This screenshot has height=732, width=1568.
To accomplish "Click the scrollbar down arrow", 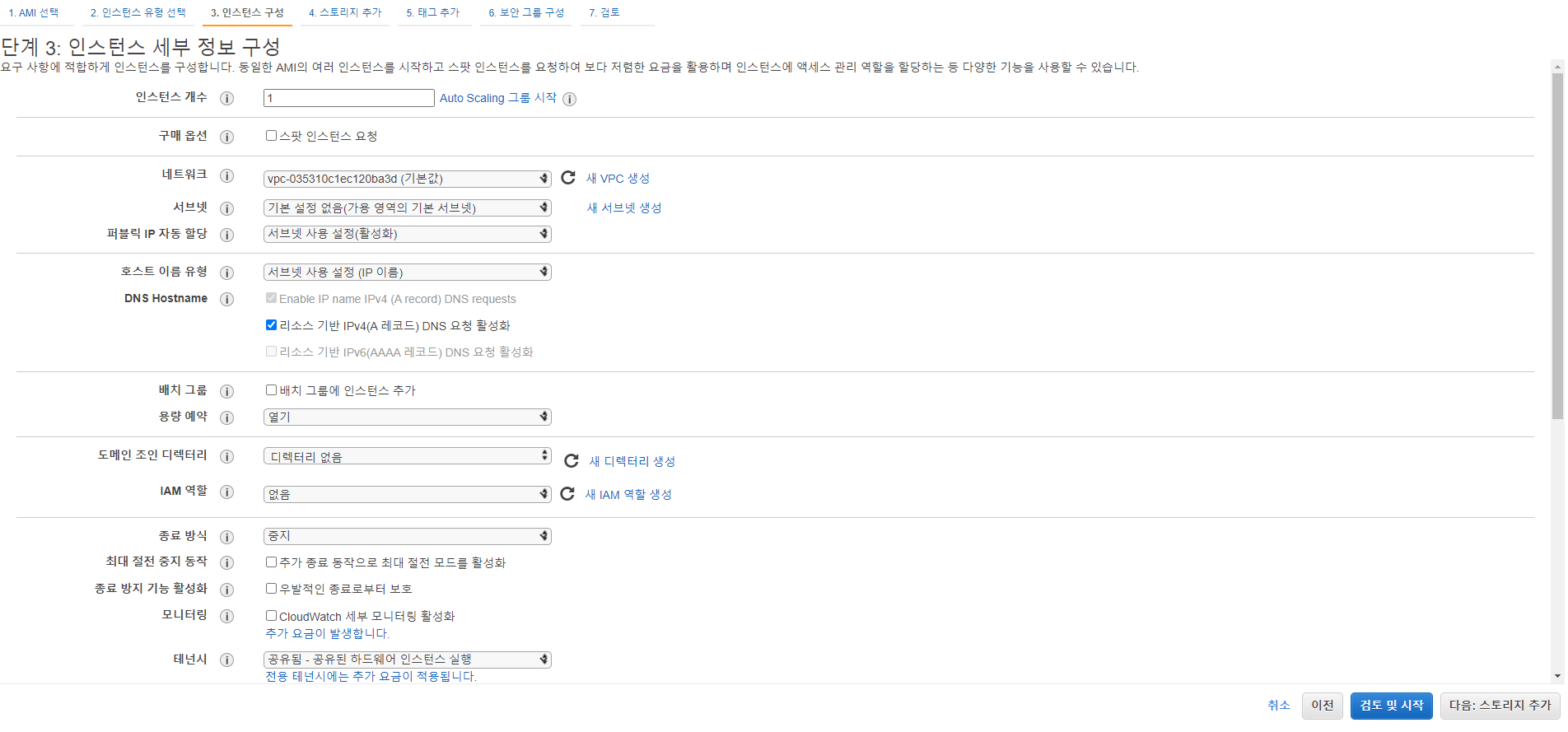I will pos(1557,677).
